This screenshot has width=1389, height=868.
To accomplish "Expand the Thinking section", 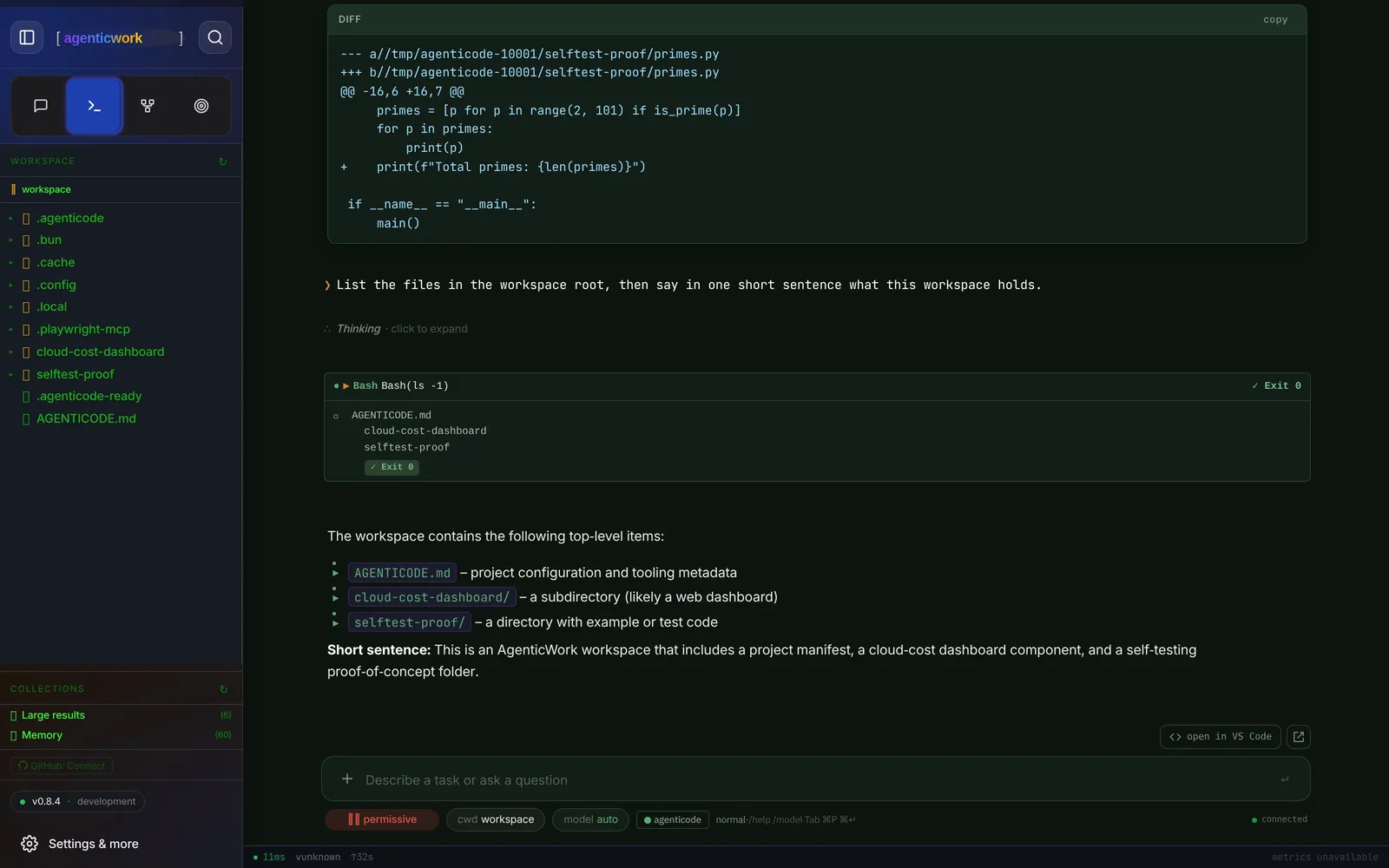I will click(x=396, y=329).
